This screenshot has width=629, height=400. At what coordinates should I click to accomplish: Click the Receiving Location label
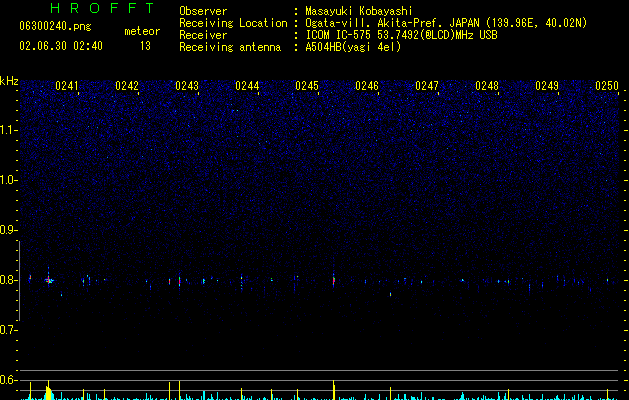(233, 23)
